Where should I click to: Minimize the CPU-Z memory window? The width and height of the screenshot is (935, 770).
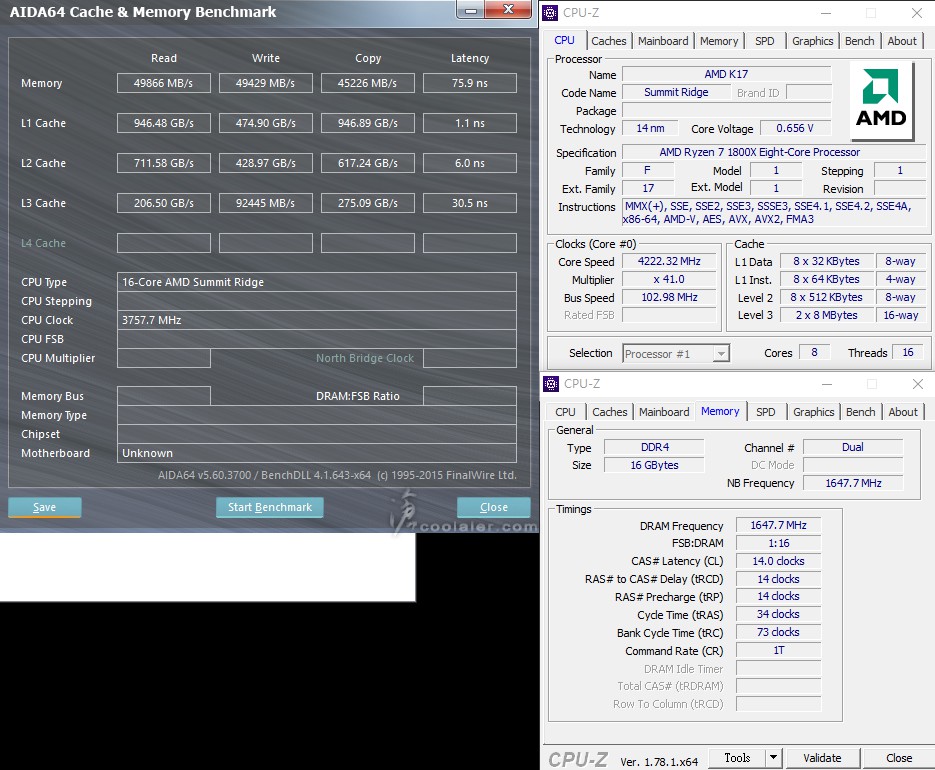827,384
